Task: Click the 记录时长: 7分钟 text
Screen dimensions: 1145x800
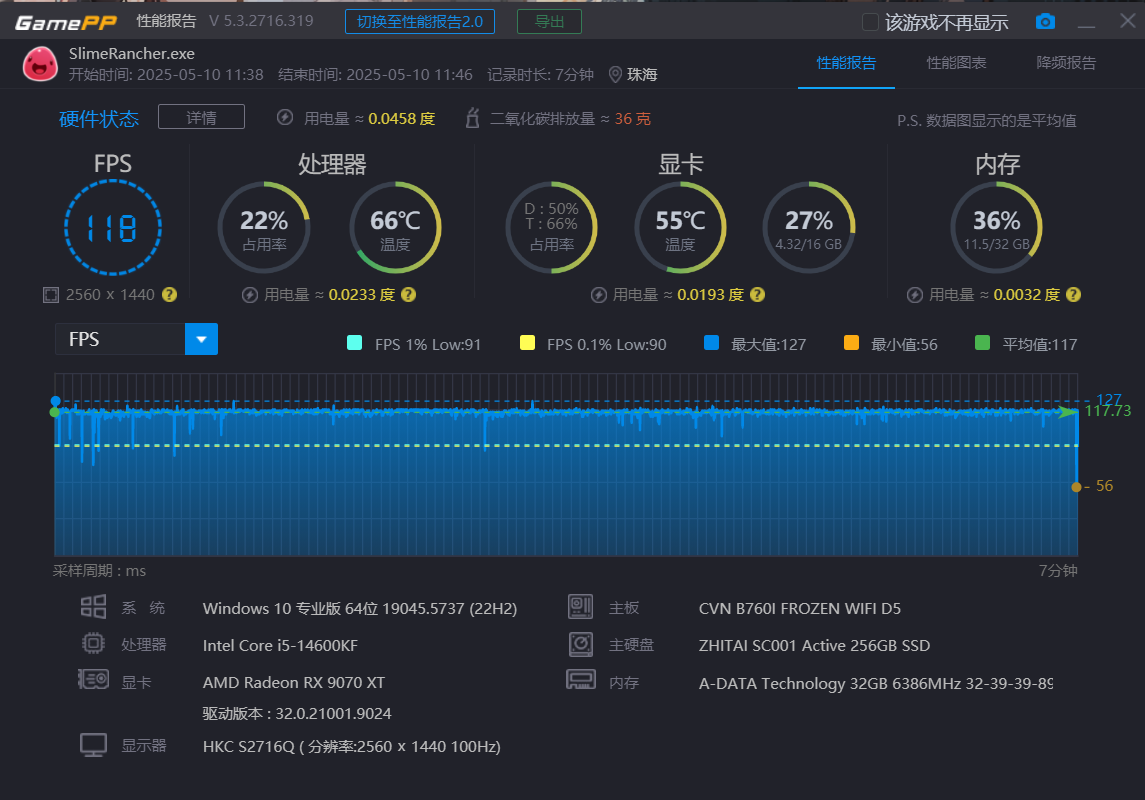Action: (540, 74)
